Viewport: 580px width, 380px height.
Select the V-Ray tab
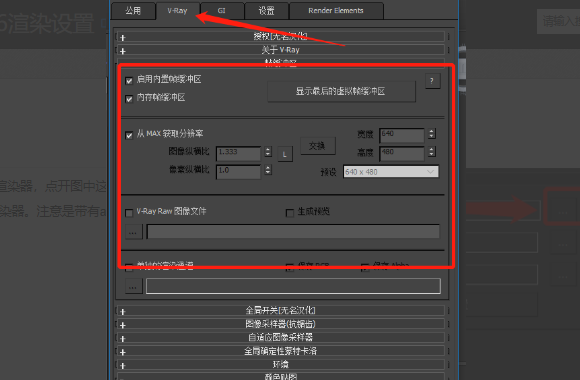coord(178,11)
